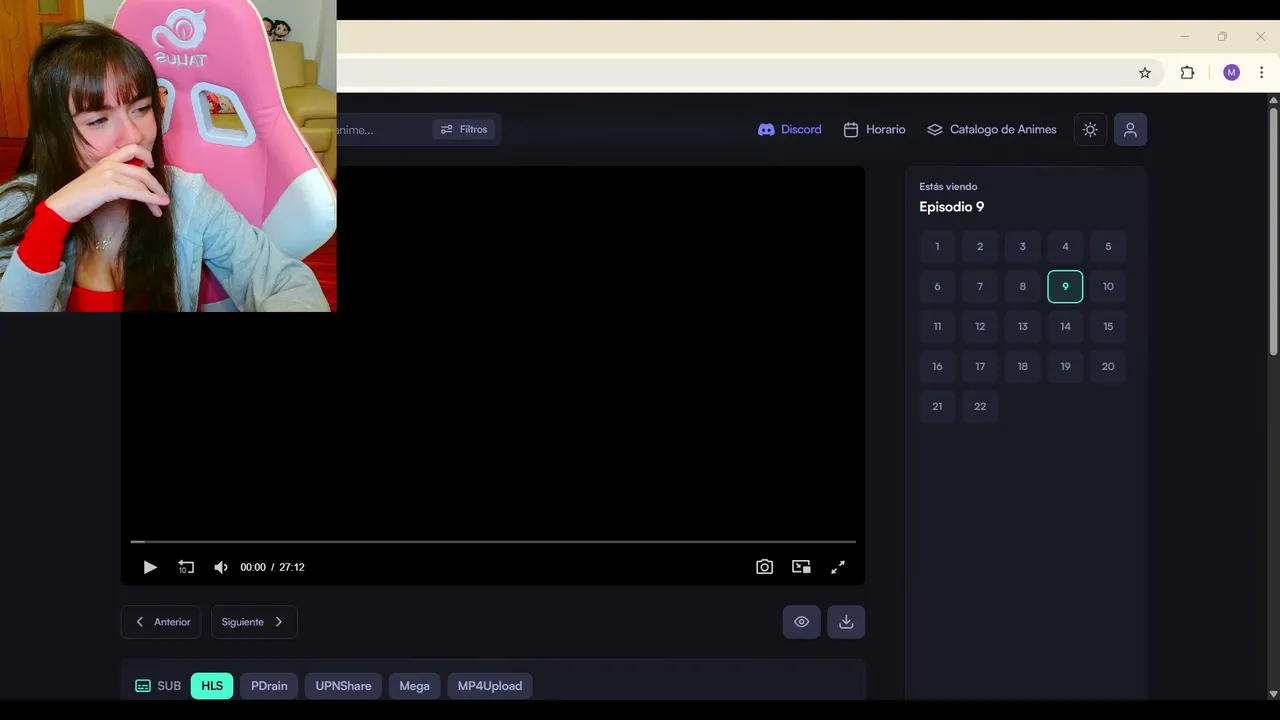Open picture-in-picture mode

[x=801, y=567]
